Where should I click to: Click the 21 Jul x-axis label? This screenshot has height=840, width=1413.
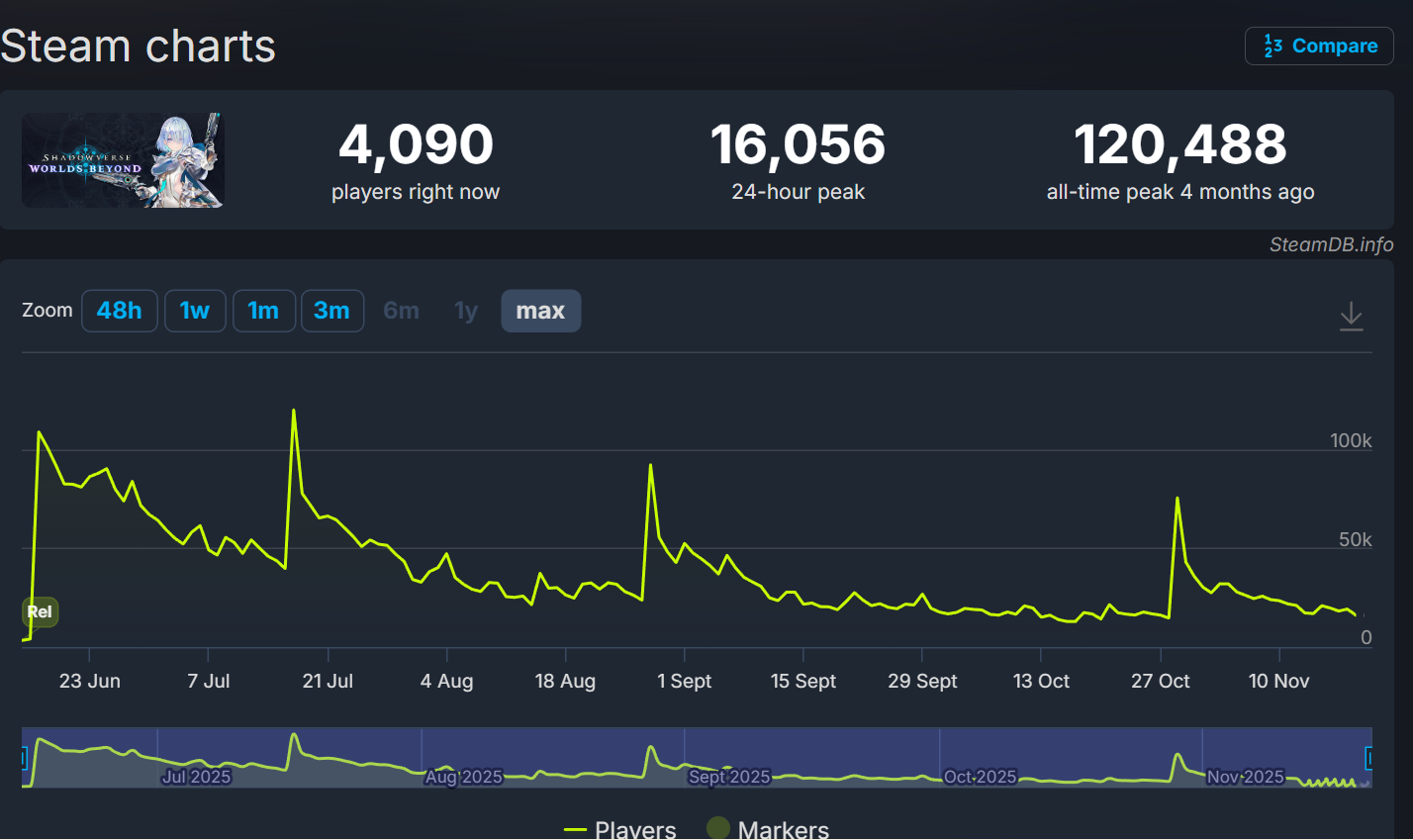click(328, 681)
